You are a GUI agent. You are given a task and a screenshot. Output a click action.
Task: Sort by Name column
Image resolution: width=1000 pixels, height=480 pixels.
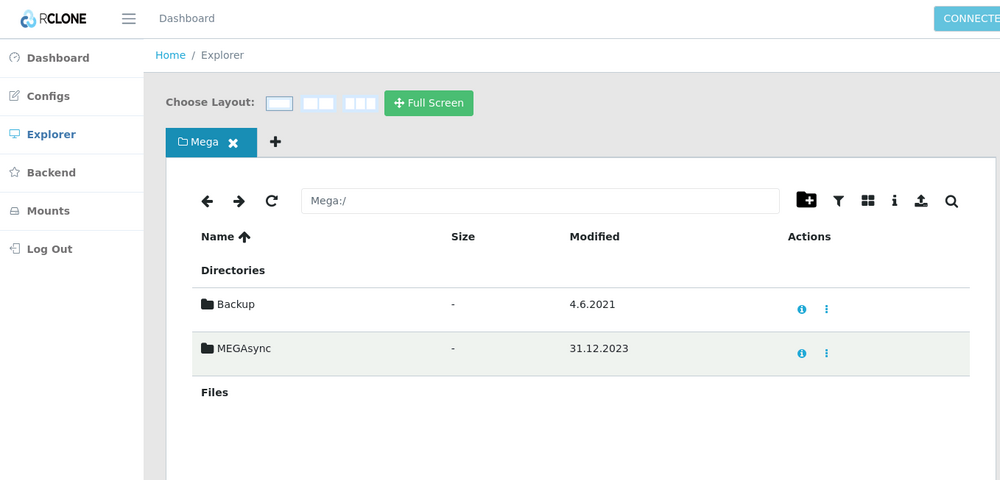pyautogui.click(x=226, y=236)
